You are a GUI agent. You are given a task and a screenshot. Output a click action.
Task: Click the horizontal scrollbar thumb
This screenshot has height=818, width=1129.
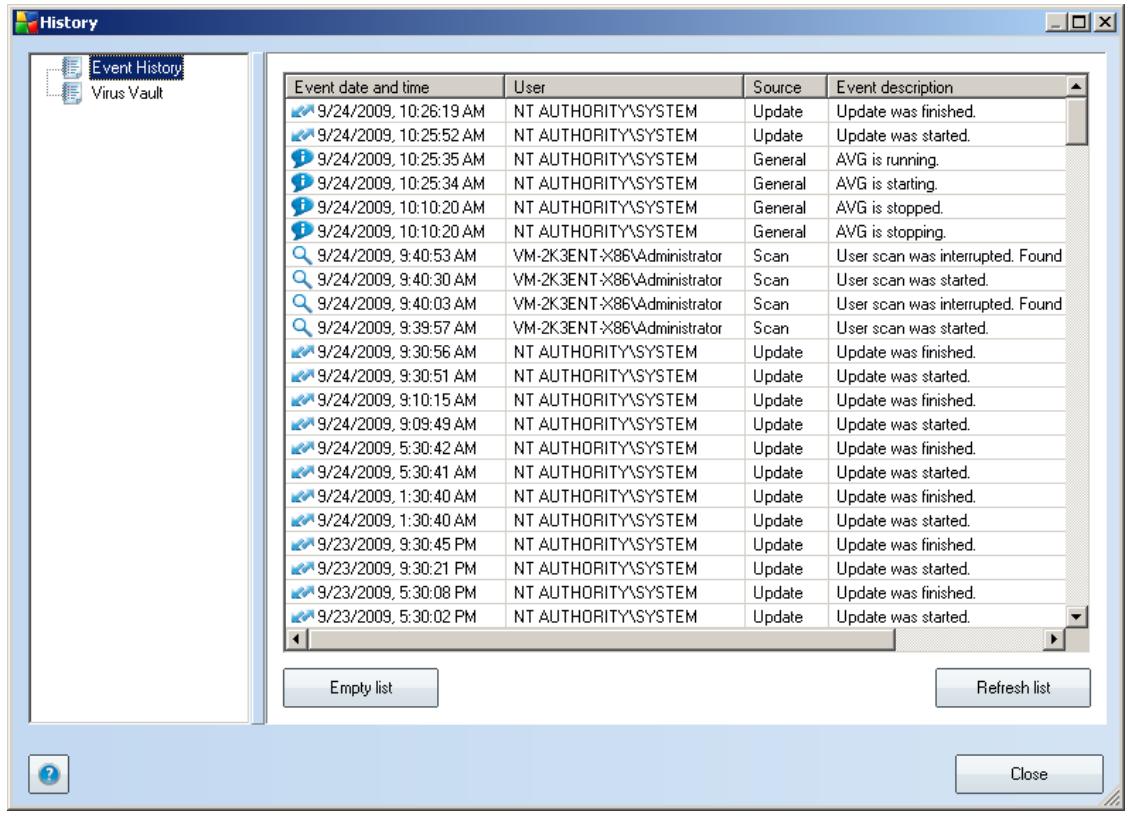point(601,639)
